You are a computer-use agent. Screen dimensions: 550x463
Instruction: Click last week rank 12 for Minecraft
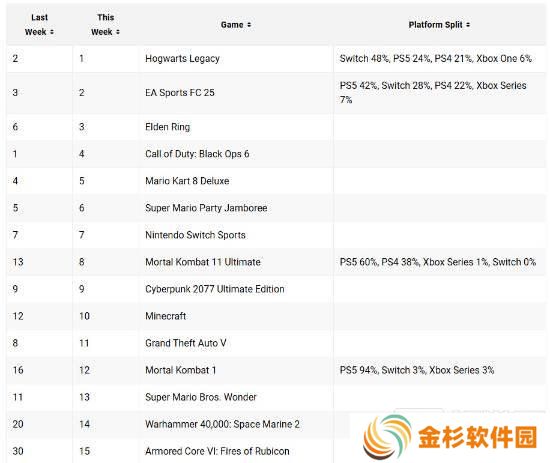point(18,316)
